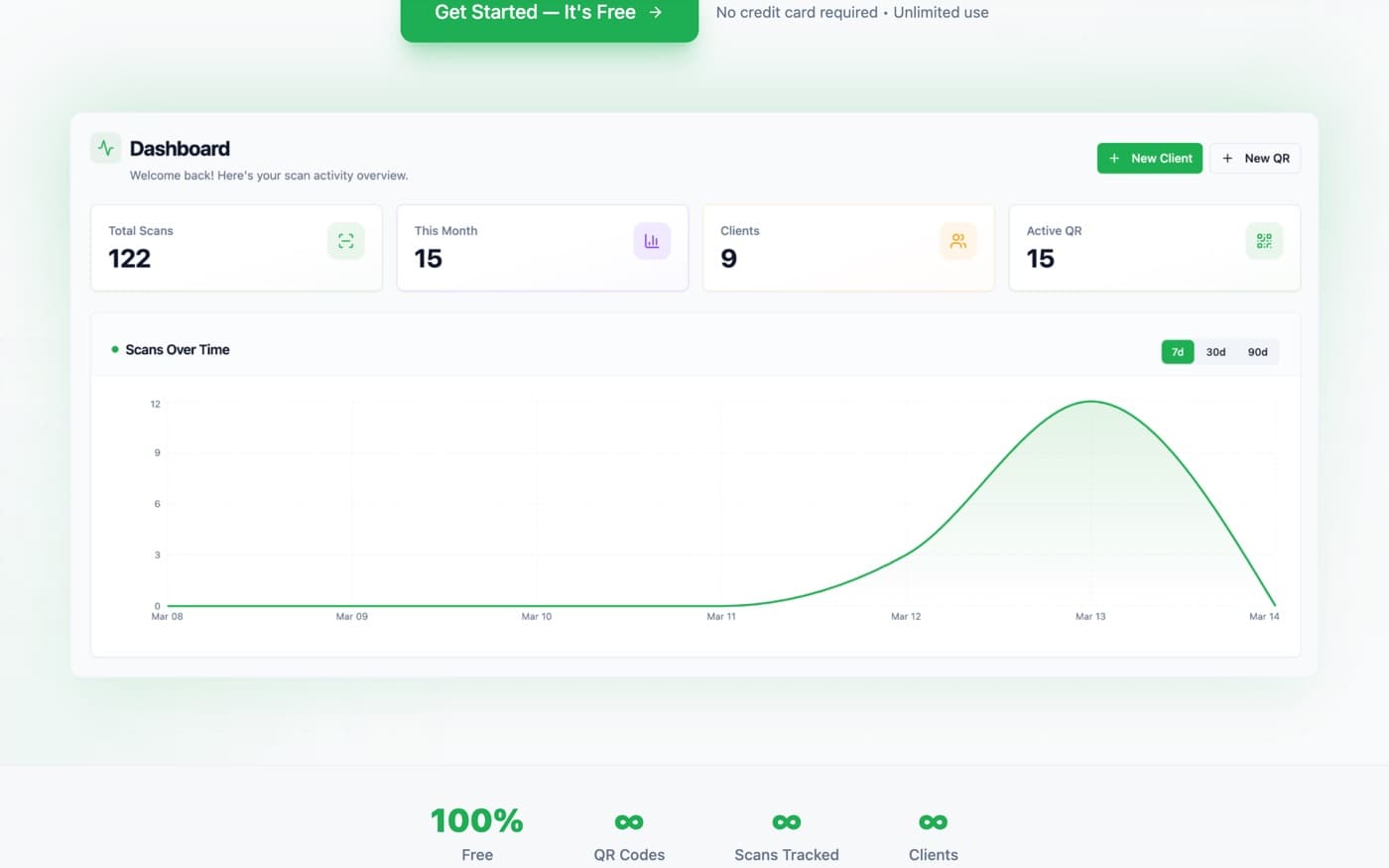Click the Mar 10 label on the chart axis
Screen dimensions: 1389x868
coord(537,617)
